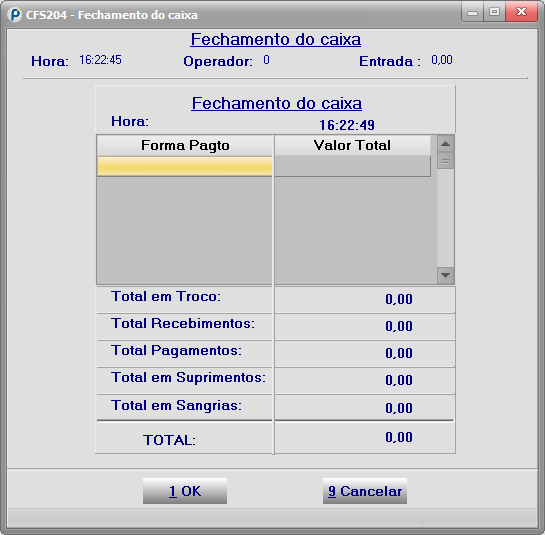Select the highlighted yellow Forma Pagto cell
Image resolution: width=545 pixels, height=535 pixels.
(185, 166)
